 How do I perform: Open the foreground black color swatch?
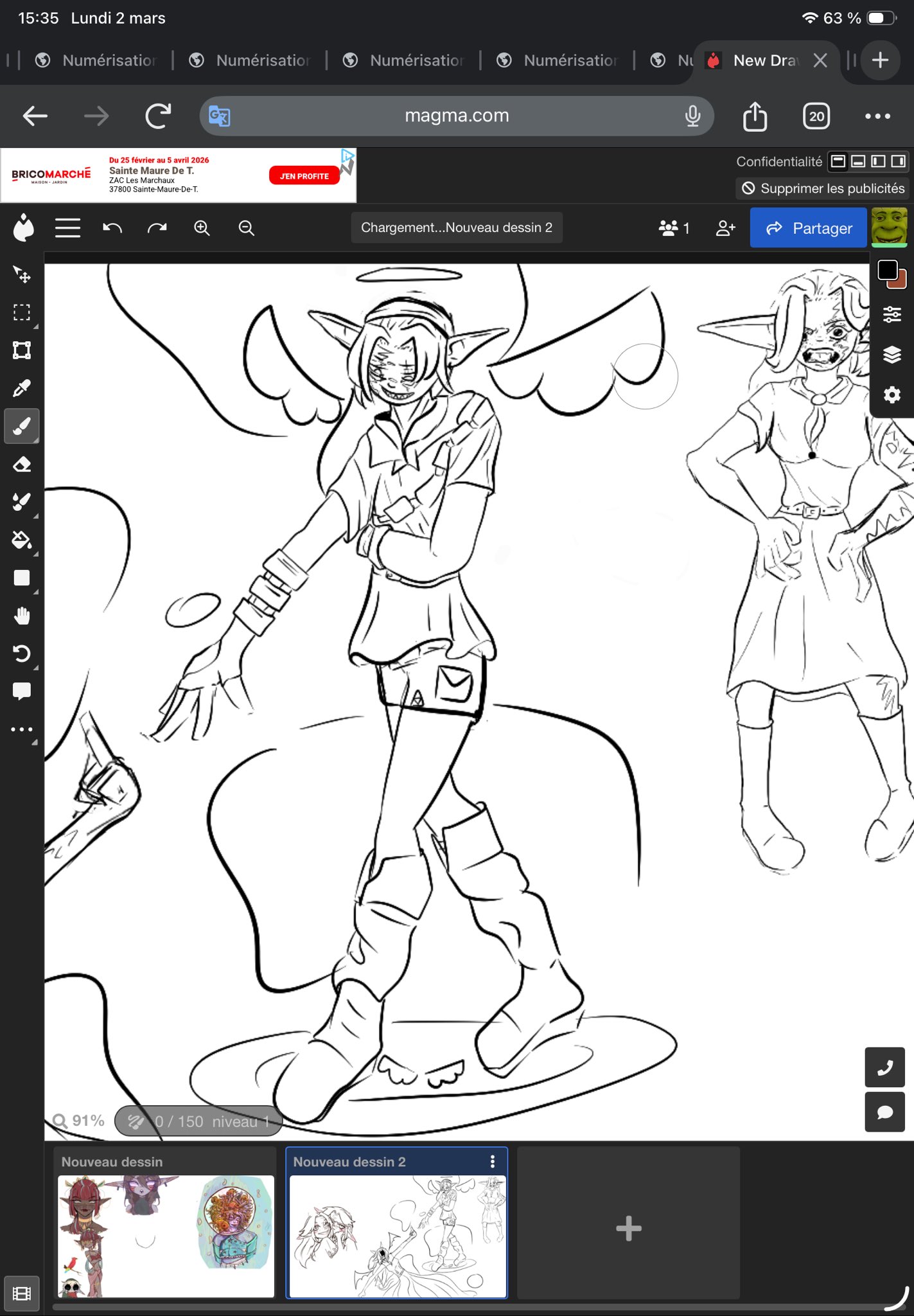point(888,270)
